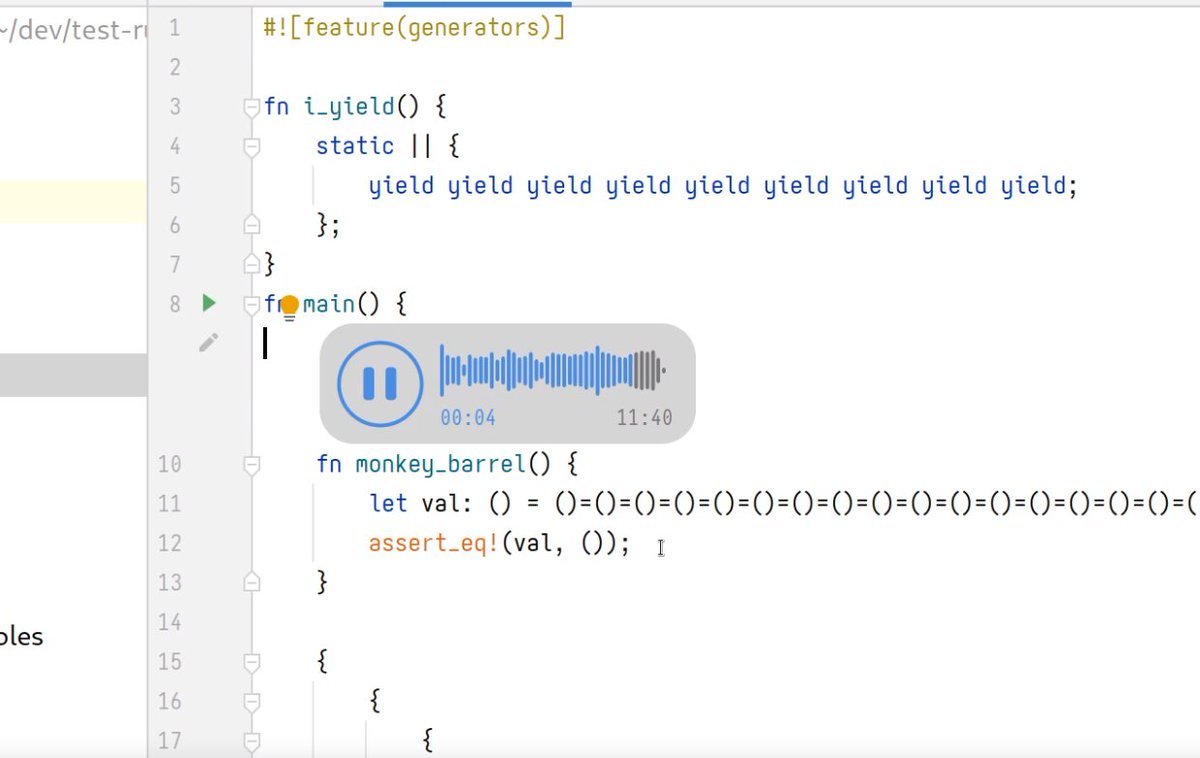Collapse the nested block at line 16
1200x758 pixels.
pyautogui.click(x=253, y=700)
